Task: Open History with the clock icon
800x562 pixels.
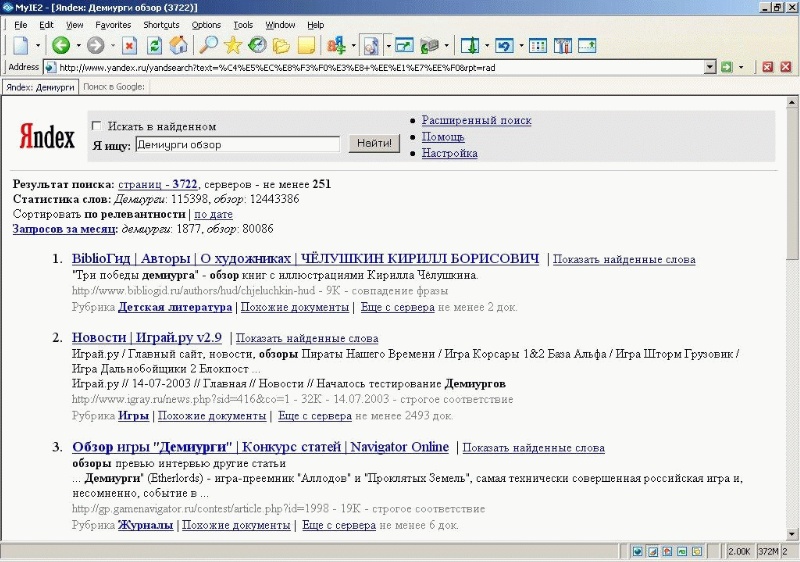Action: point(257,46)
